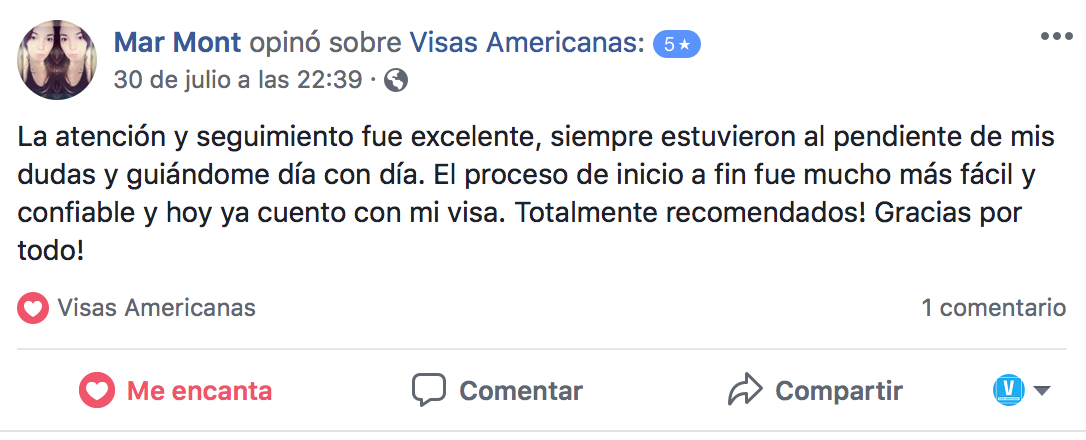Click the speech bubble Comentar icon
This screenshot has height=440, width=1086.
pos(429,390)
